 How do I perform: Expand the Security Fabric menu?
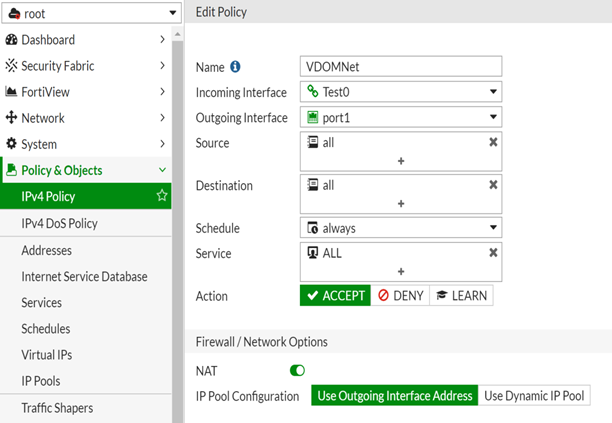[x=85, y=66]
